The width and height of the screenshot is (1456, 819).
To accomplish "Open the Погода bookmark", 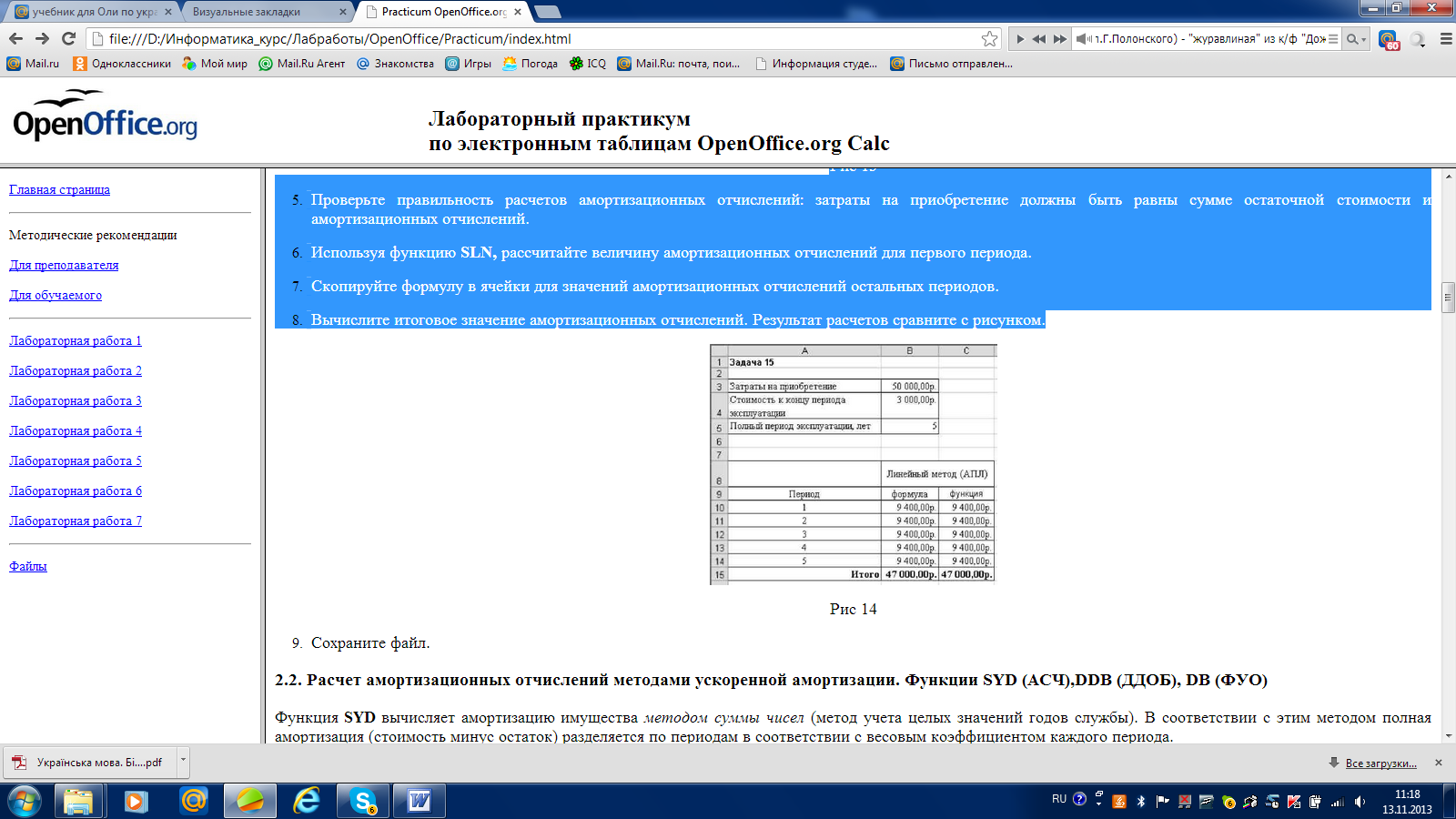I will point(530,64).
